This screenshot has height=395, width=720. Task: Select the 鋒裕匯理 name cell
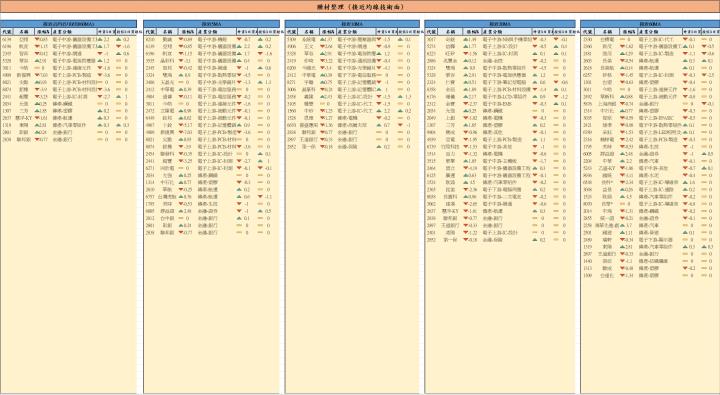coord(309,125)
